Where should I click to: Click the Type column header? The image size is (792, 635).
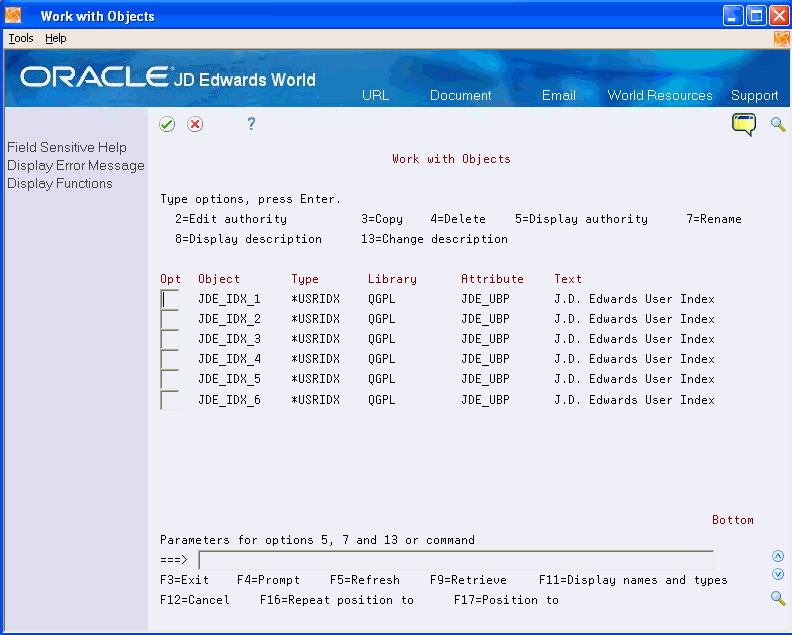coord(305,279)
